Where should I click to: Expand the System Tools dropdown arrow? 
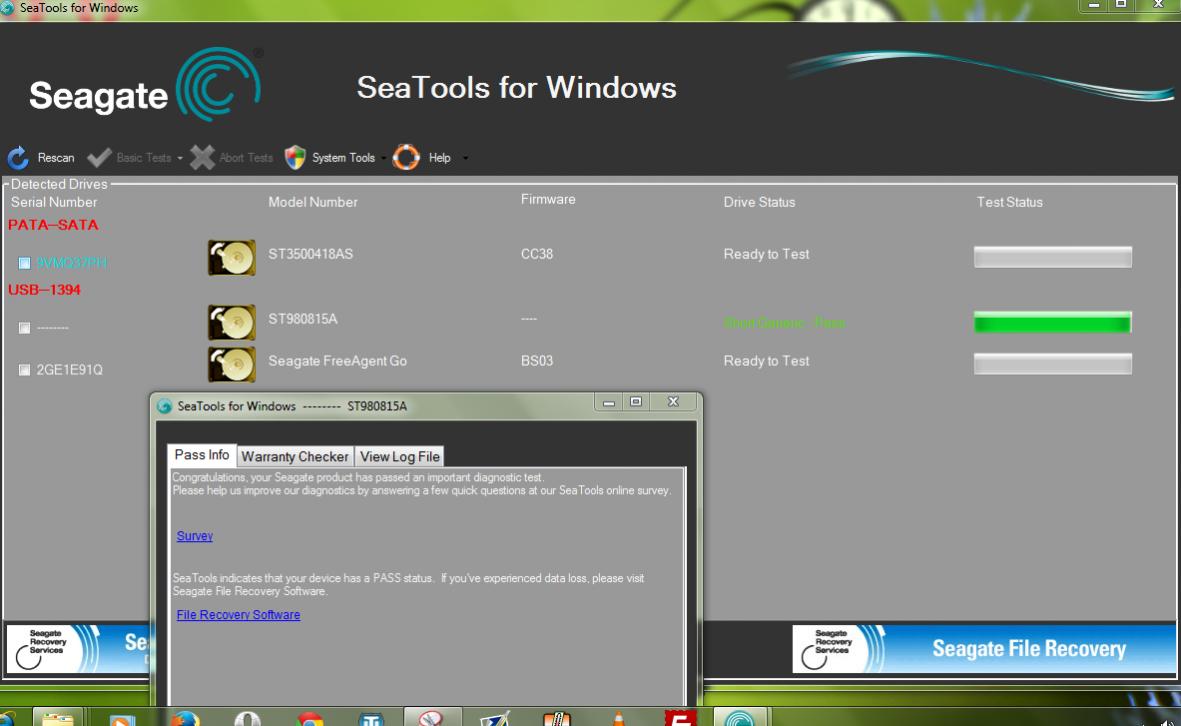pyautogui.click(x=382, y=158)
